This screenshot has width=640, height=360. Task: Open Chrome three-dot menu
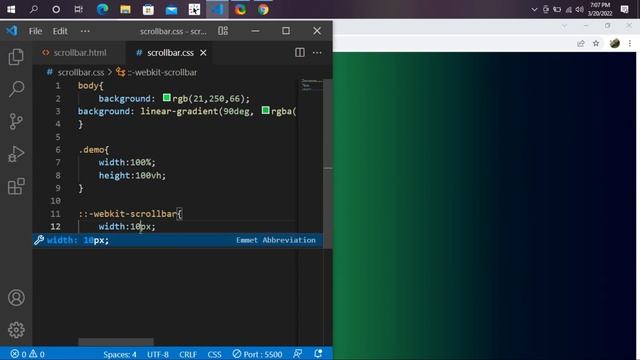[630, 43]
